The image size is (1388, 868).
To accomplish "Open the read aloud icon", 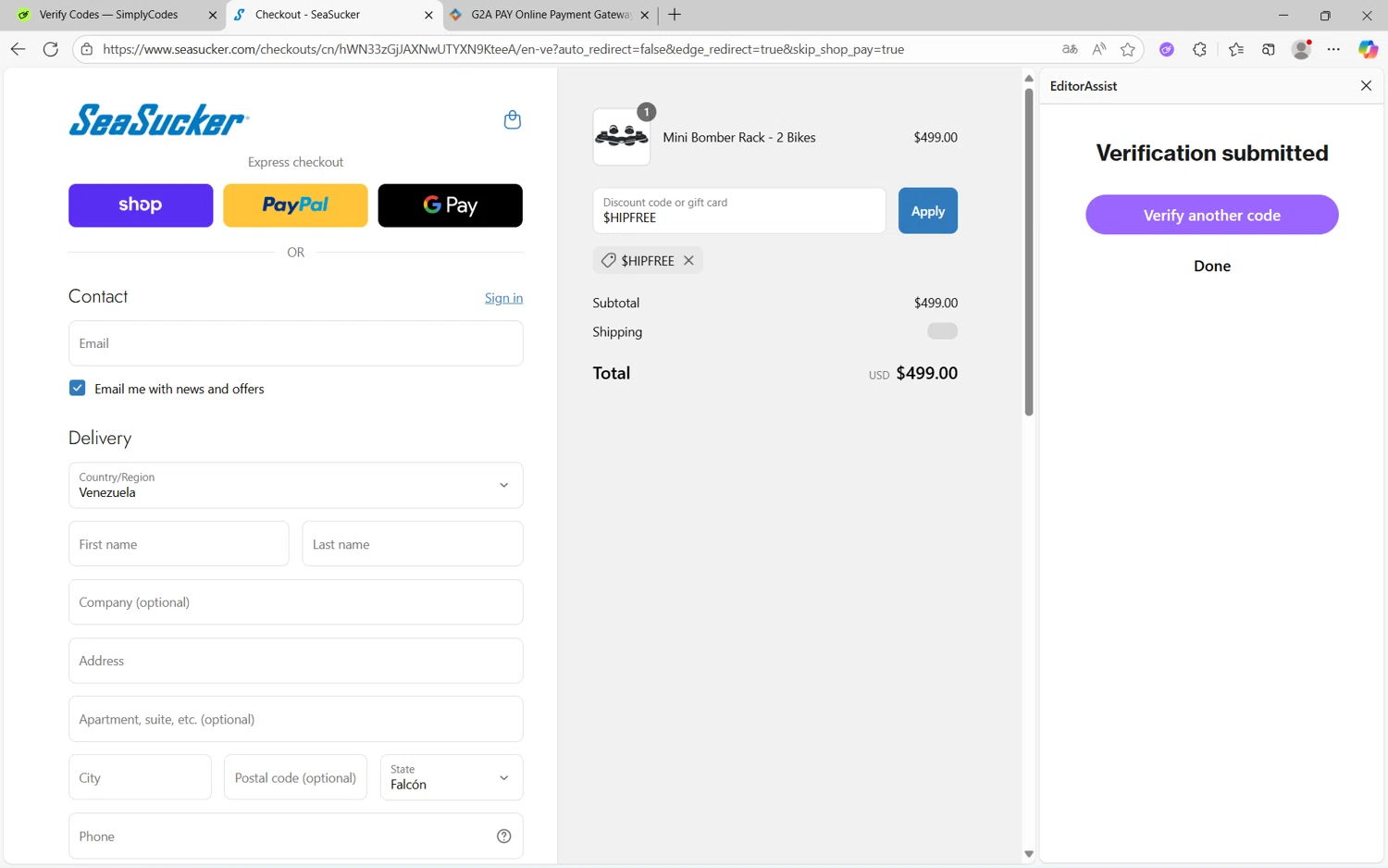I will pyautogui.click(x=1098, y=49).
